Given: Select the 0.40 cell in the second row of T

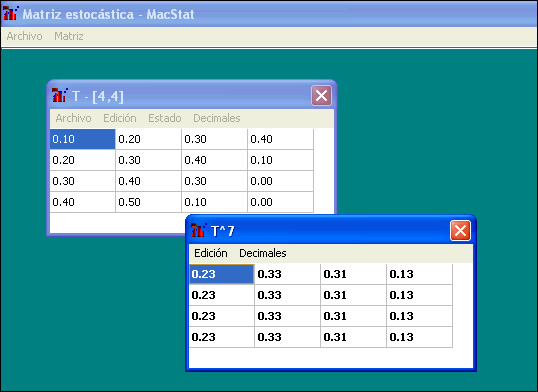Looking at the screenshot, I should [x=214, y=160].
